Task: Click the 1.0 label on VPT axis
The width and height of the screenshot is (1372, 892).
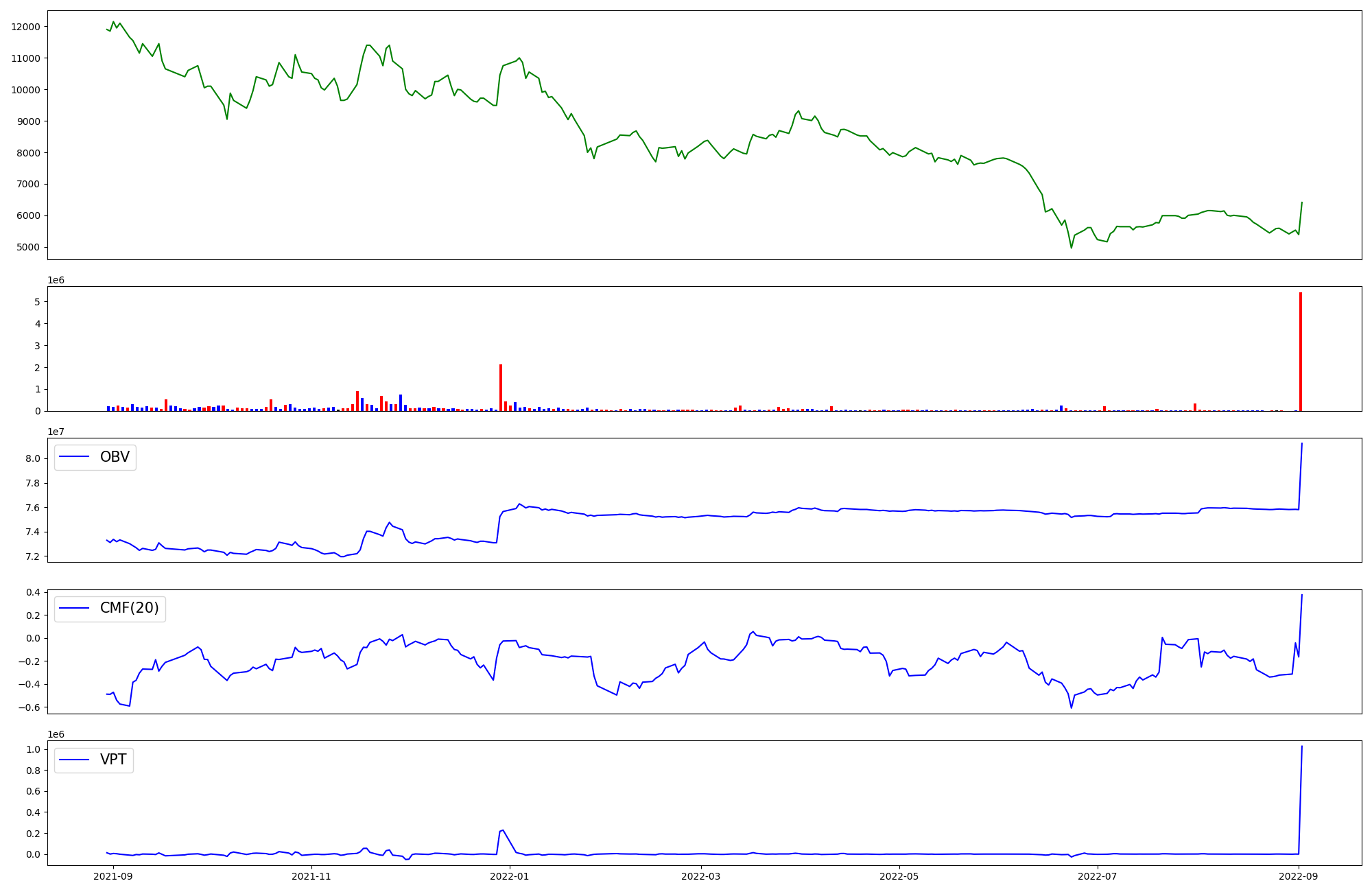Action: 32,749
